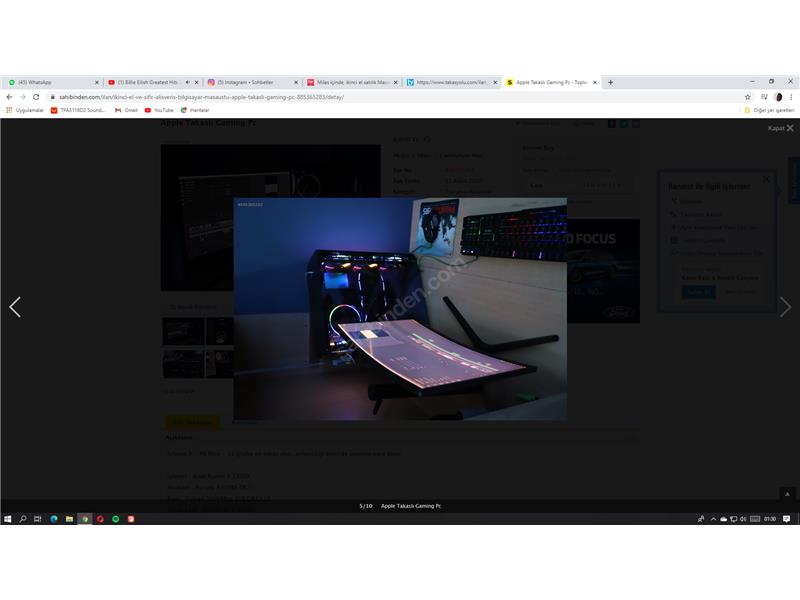Screen dimensions: 800x600
Task: Open the red app taskbar icon
Action: pyautogui.click(x=131, y=519)
